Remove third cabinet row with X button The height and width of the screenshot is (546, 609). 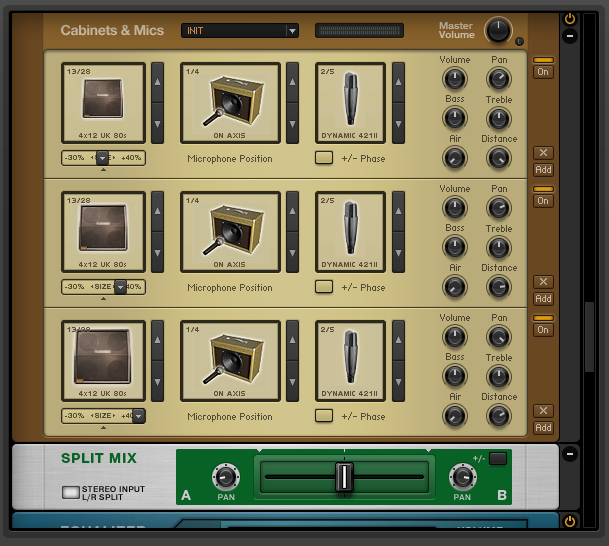(543, 410)
